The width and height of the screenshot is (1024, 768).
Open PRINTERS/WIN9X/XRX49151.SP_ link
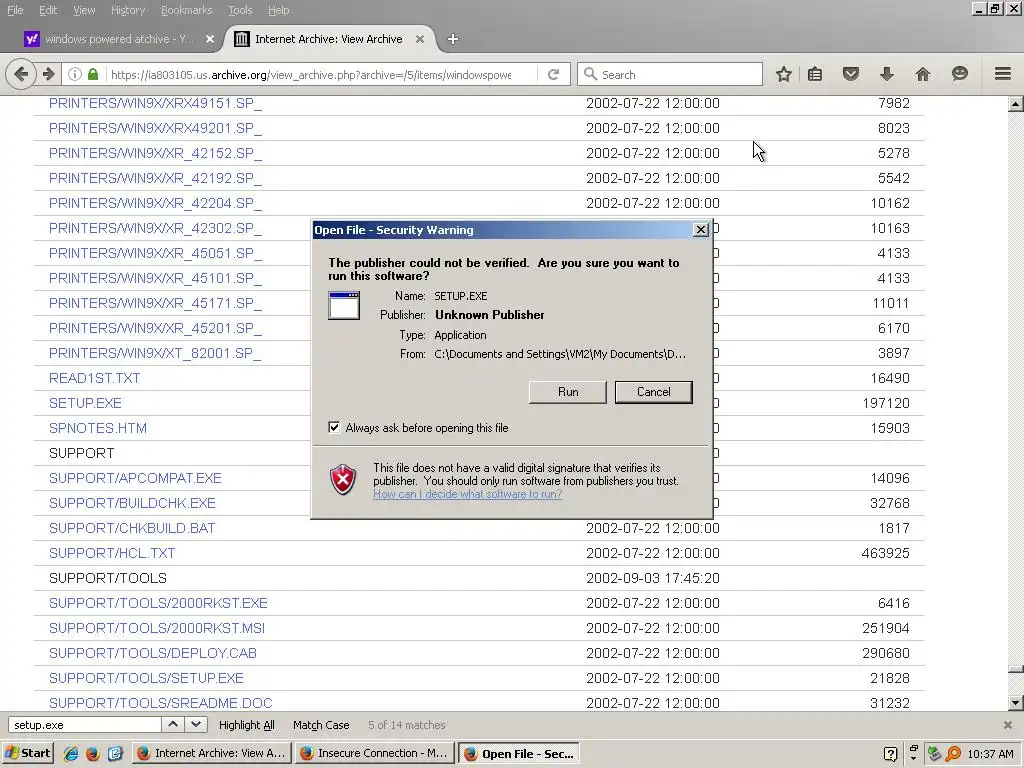coord(155,103)
